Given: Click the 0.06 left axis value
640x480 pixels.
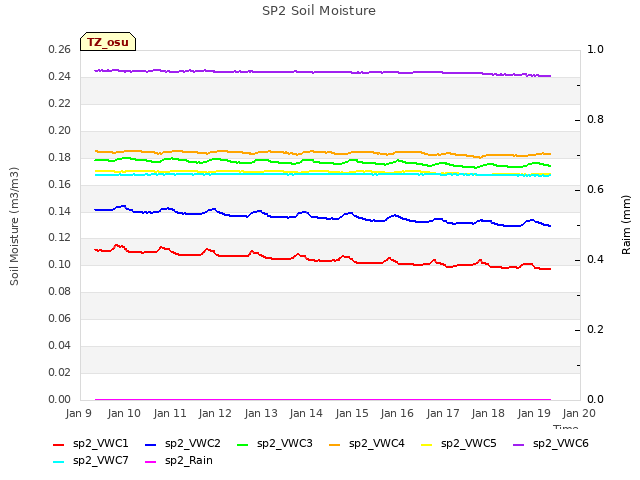Looking at the screenshot, I should click(60, 318).
